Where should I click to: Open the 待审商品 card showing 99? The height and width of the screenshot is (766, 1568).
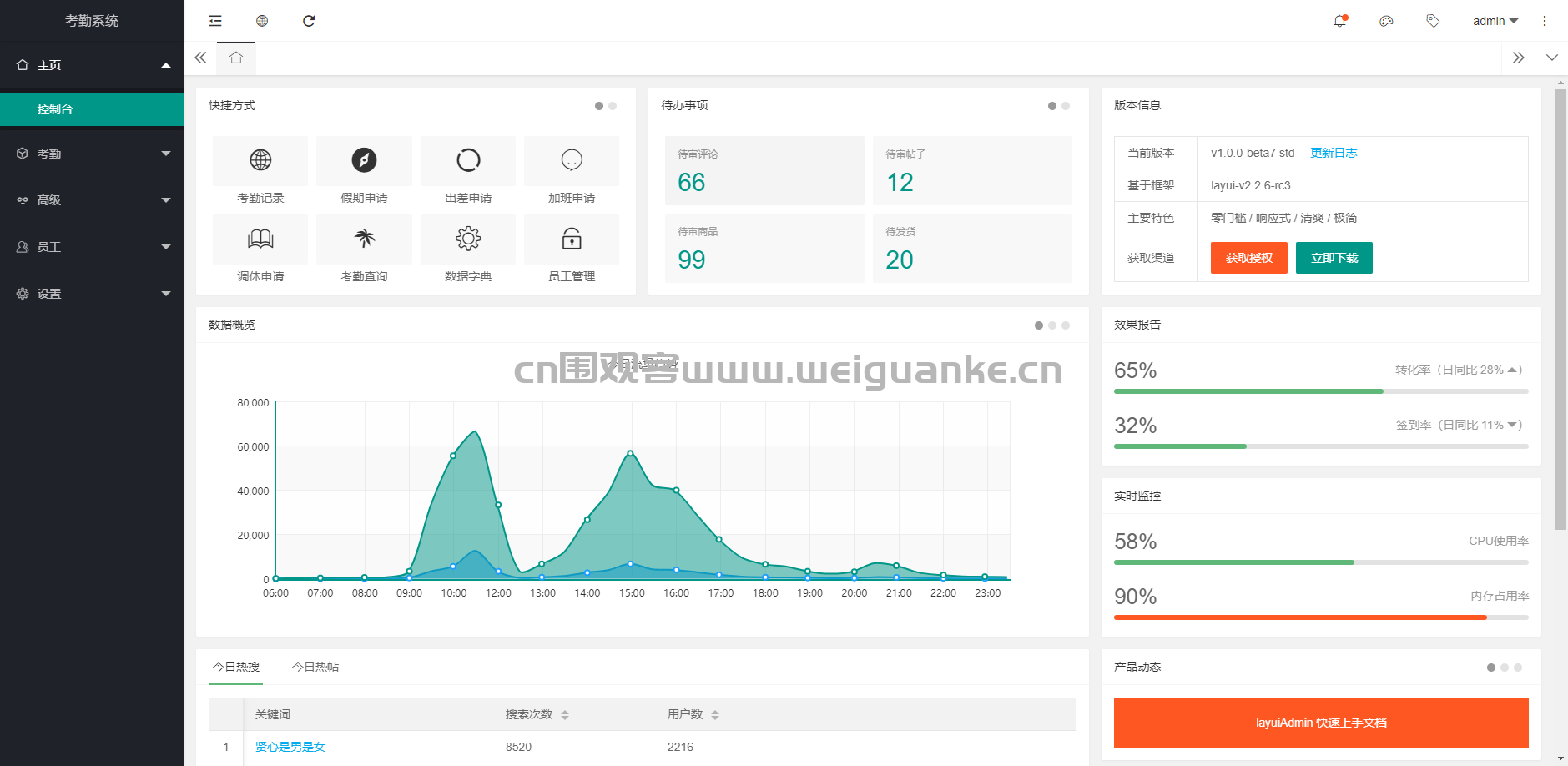(764, 248)
